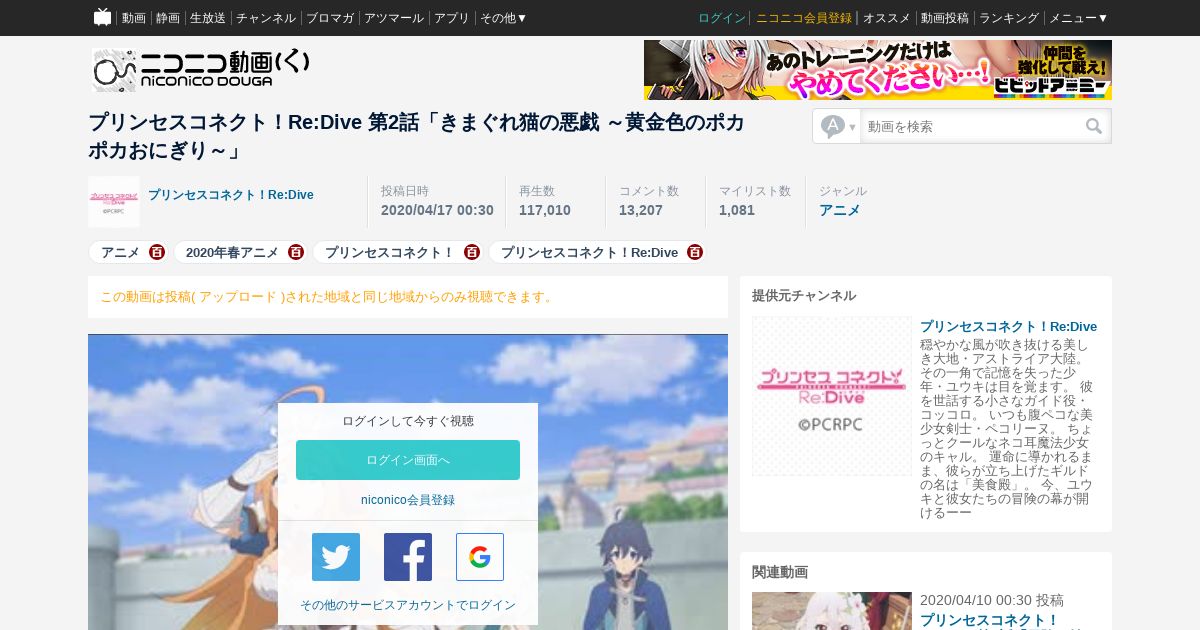Image resolution: width=1200 pixels, height=630 pixels.
Task: Click the mylist count 1,081
Action: click(x=737, y=210)
